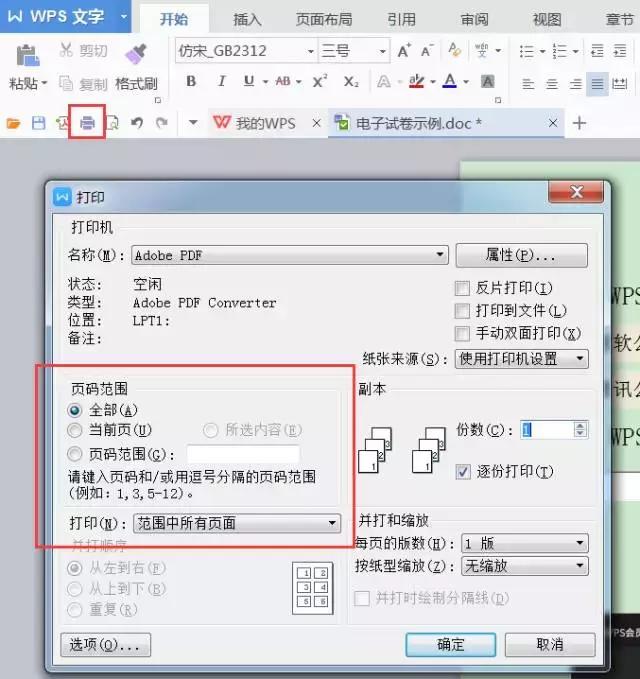Open the 纸张来源 dropdown

tap(521, 359)
